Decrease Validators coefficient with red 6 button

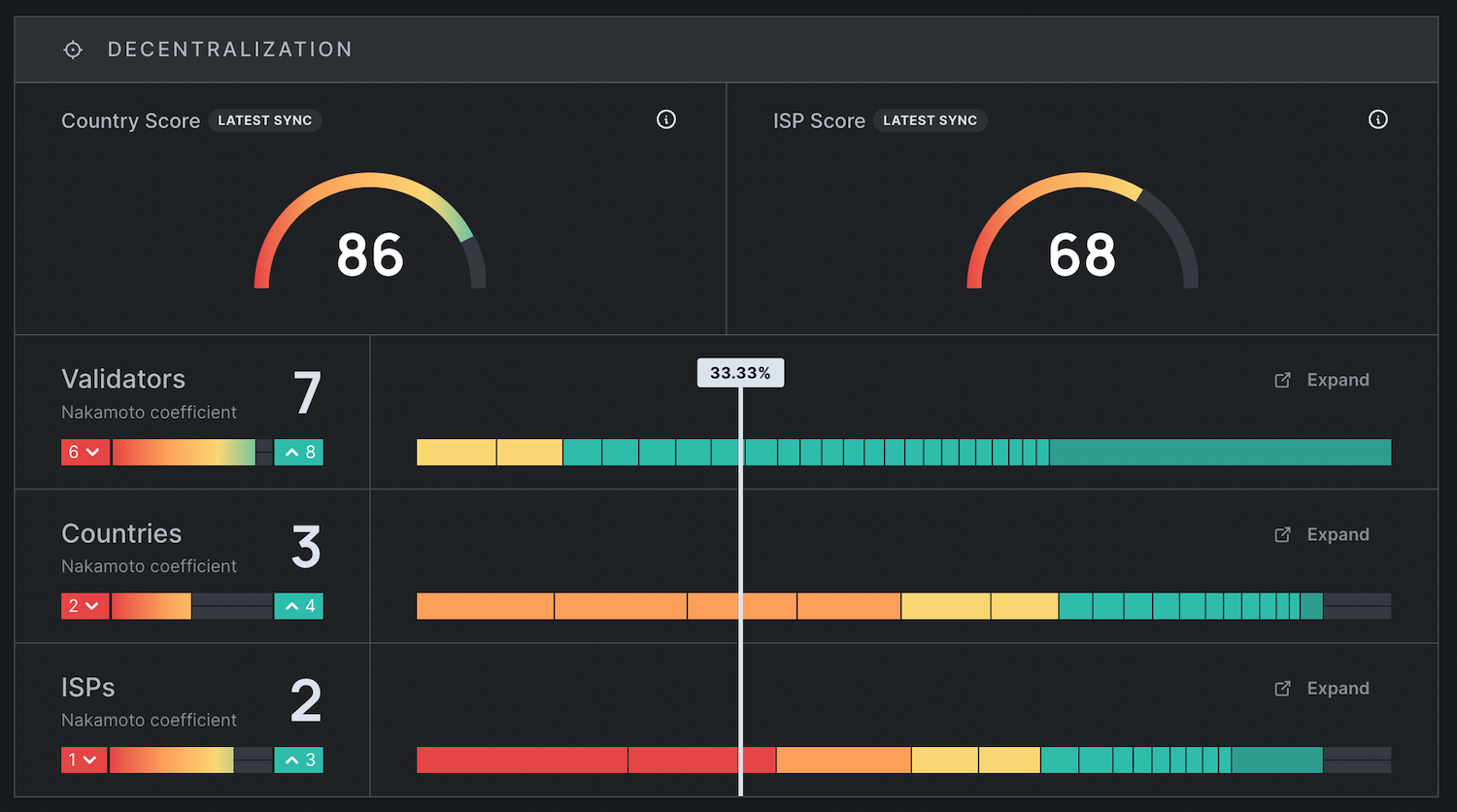pos(85,452)
